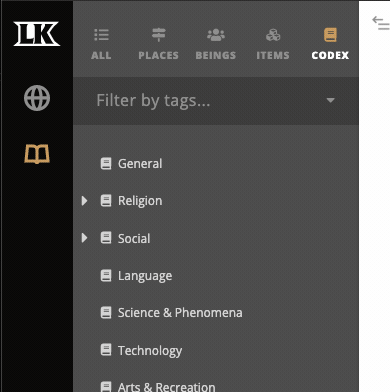Screen dimensions: 390x392
Task: Click the Filter by tags input field
Action: click(x=216, y=101)
